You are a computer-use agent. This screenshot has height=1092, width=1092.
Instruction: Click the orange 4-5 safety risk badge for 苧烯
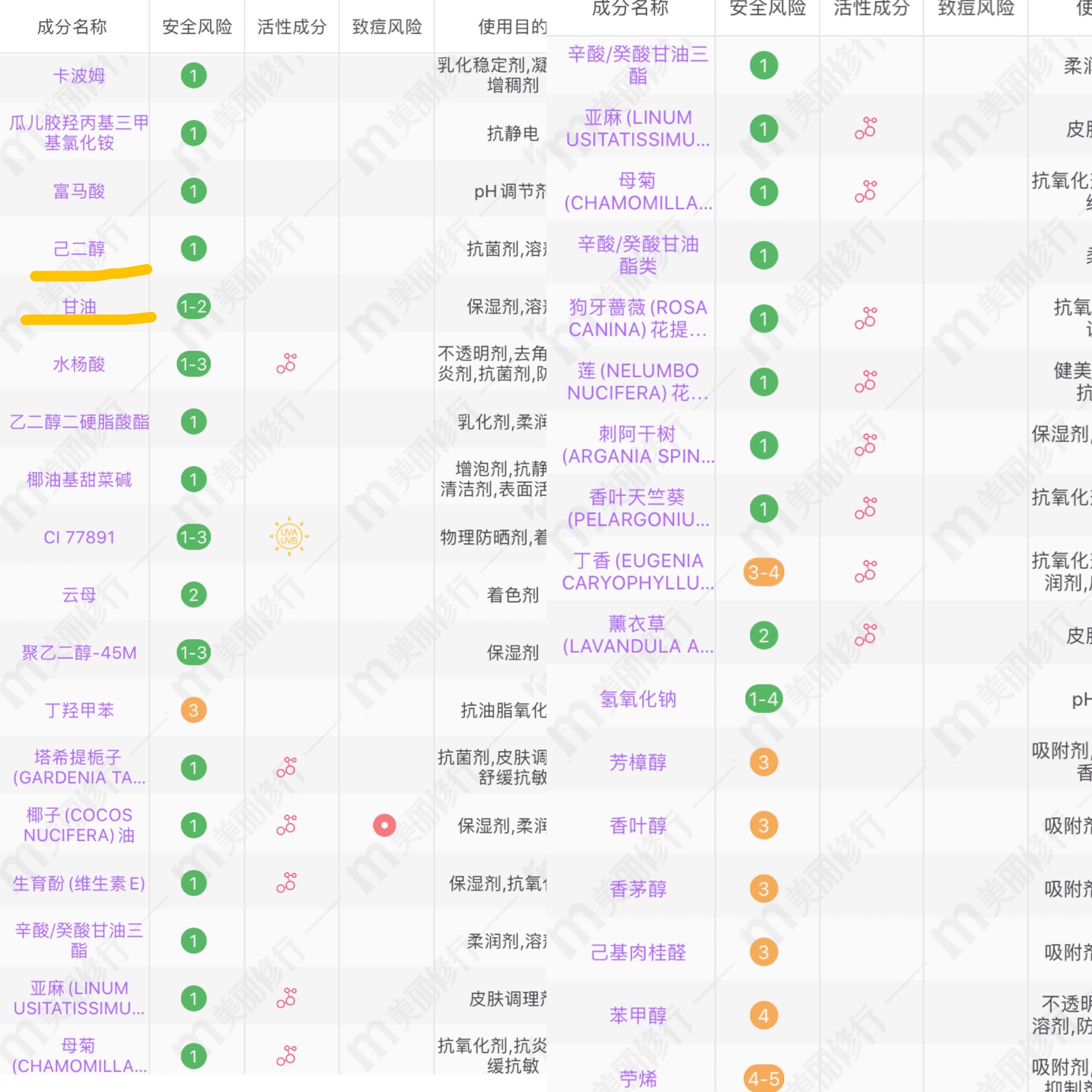(x=763, y=1078)
